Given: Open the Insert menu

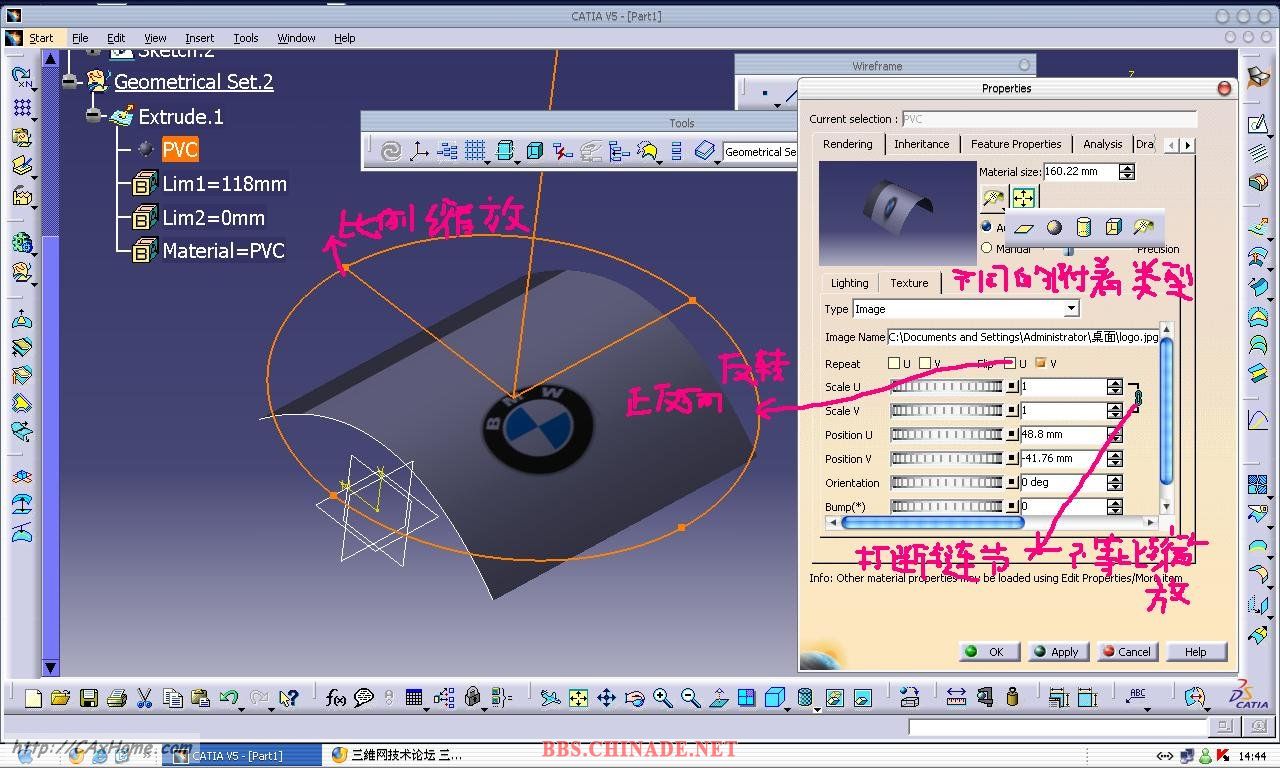Looking at the screenshot, I should coord(199,38).
